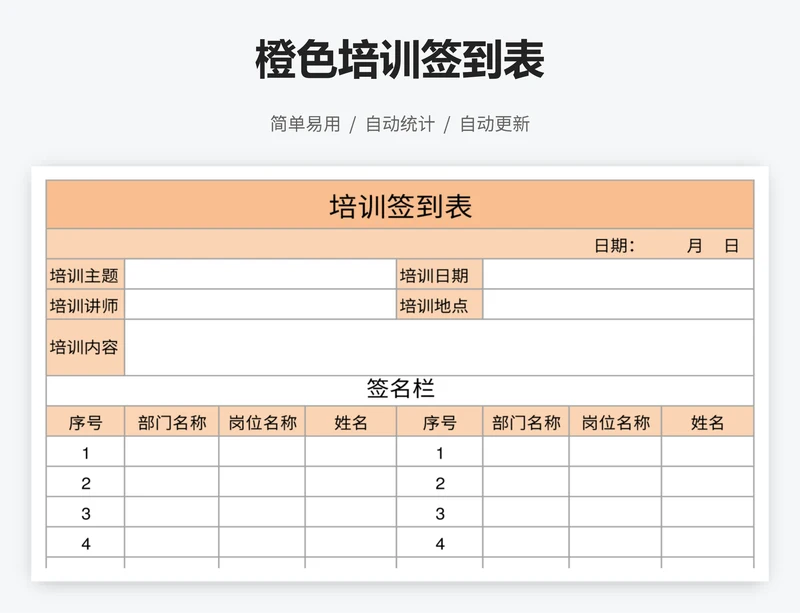
Task: Select the 培训讲师 label cell
Action: click(x=85, y=305)
